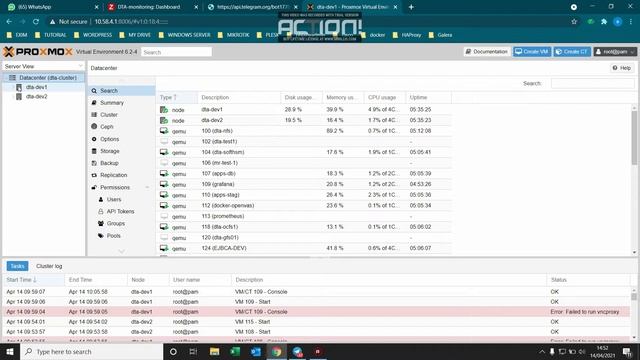640x360 pixels.
Task: Click the running qemu icon for 107 (apps-db)
Action: click(x=164, y=173)
